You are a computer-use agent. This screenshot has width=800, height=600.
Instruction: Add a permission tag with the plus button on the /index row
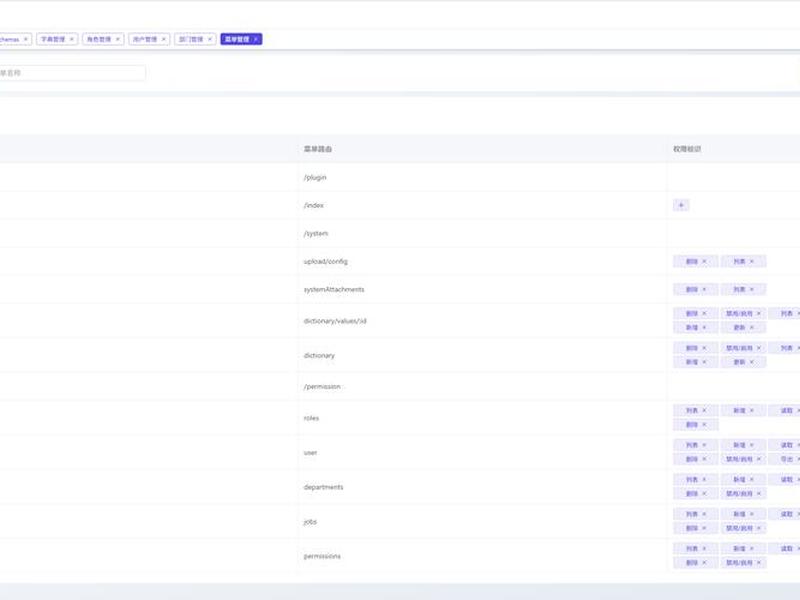click(681, 205)
